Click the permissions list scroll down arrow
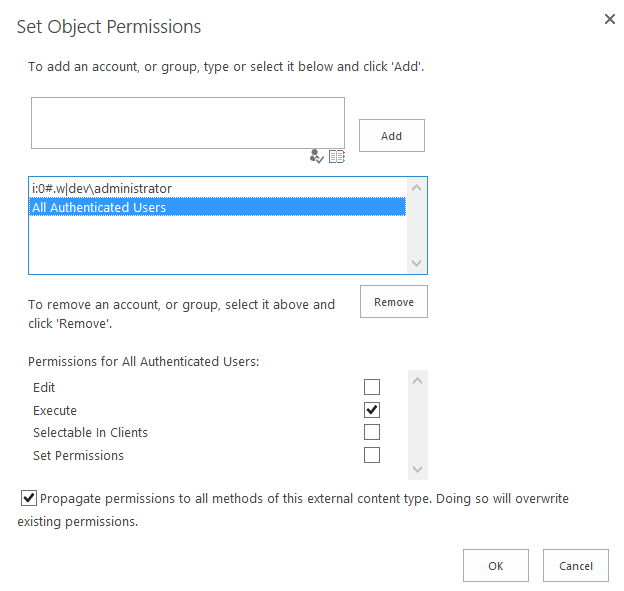Screen dimensions: 624x591 pos(417,469)
